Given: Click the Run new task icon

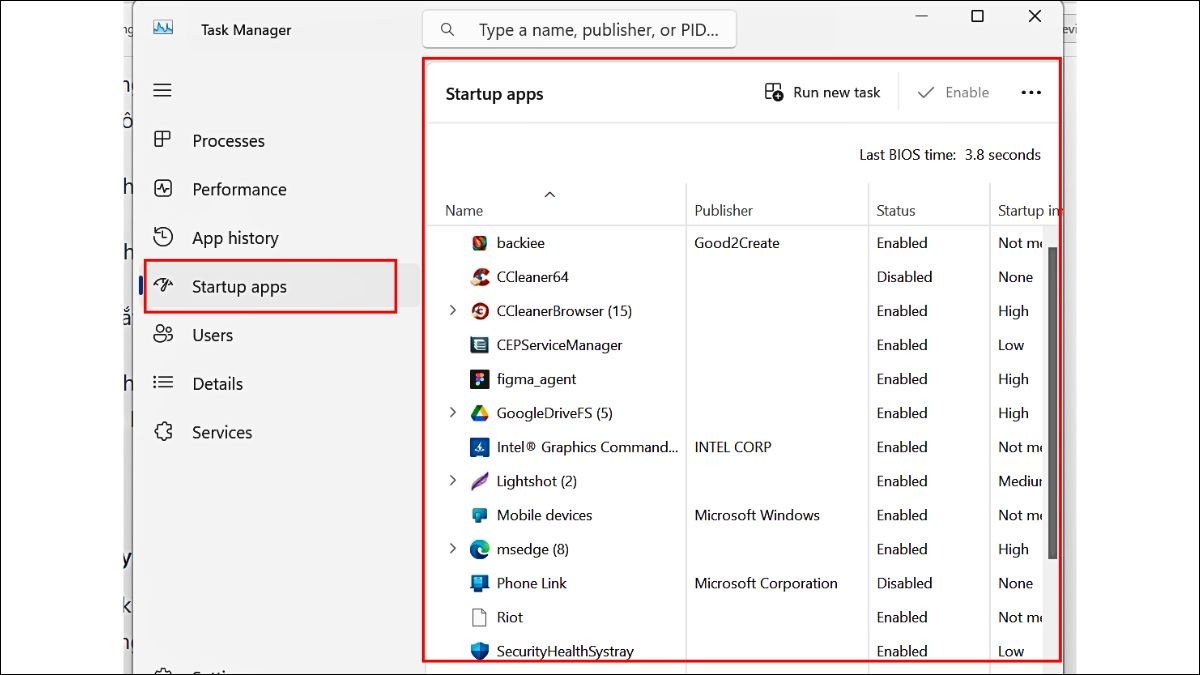Looking at the screenshot, I should [x=774, y=92].
